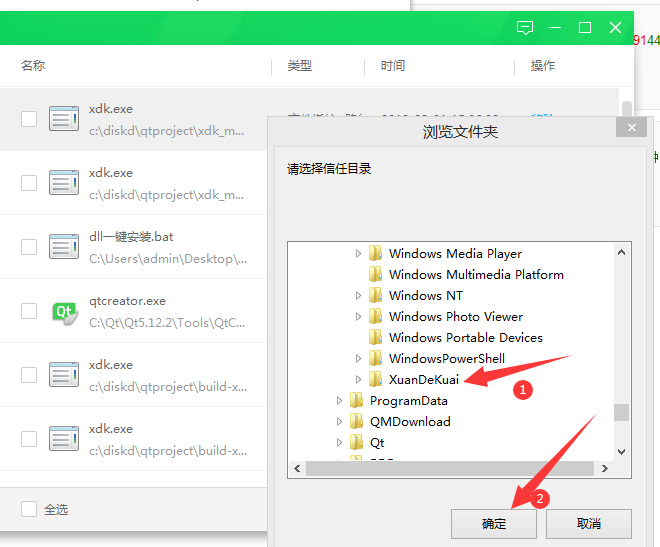Click the C:\Qt\Qt5.12.2\Tools path text
Image resolution: width=660 pixels, height=547 pixels.
click(167, 323)
